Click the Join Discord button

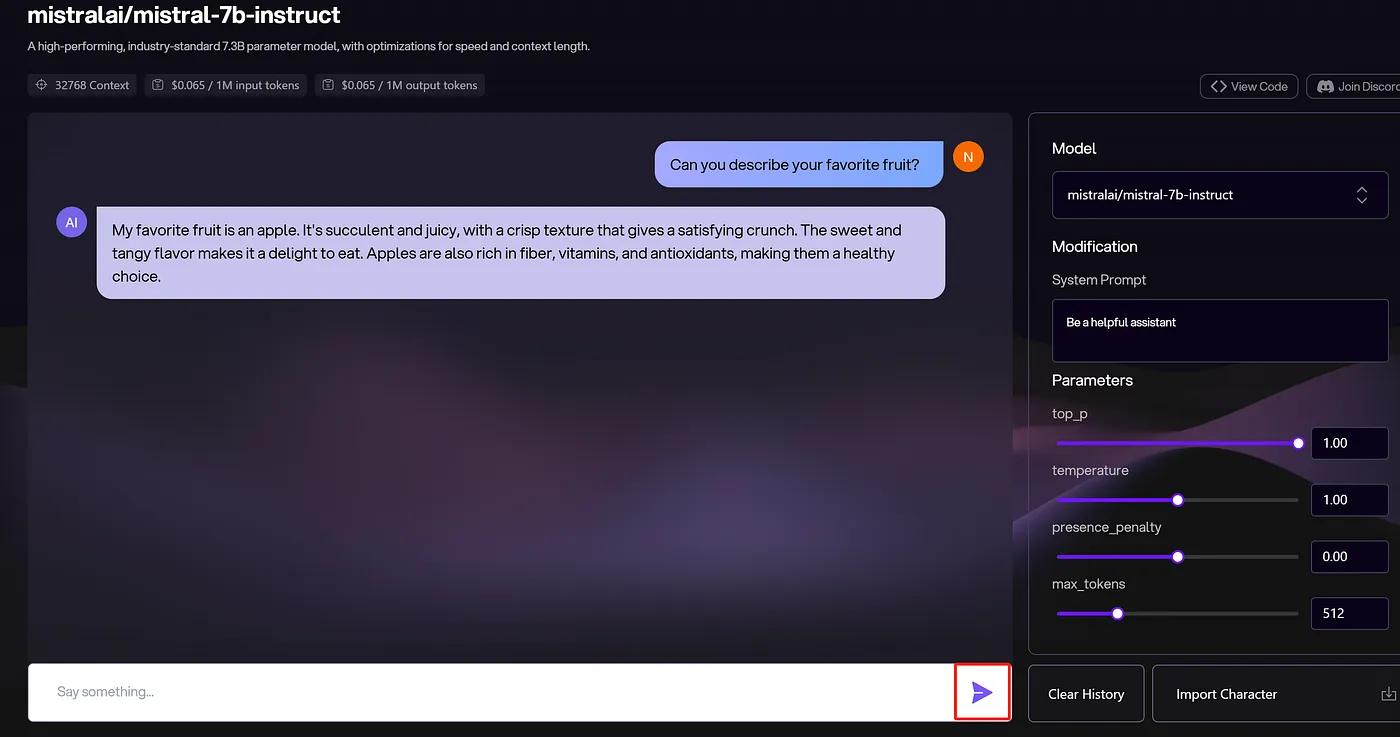(x=1353, y=86)
